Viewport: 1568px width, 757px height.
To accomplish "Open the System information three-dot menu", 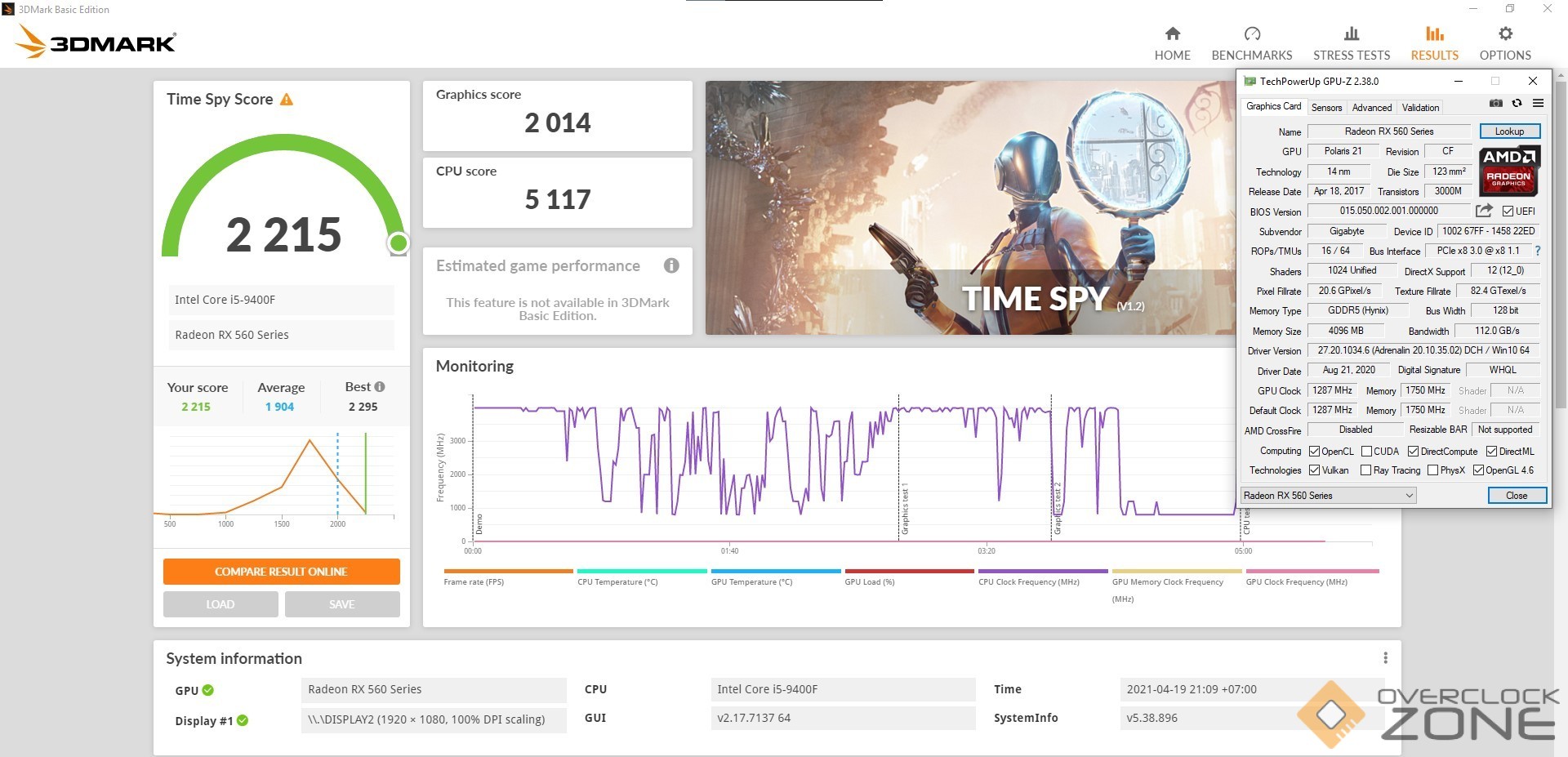I will click(x=1385, y=658).
